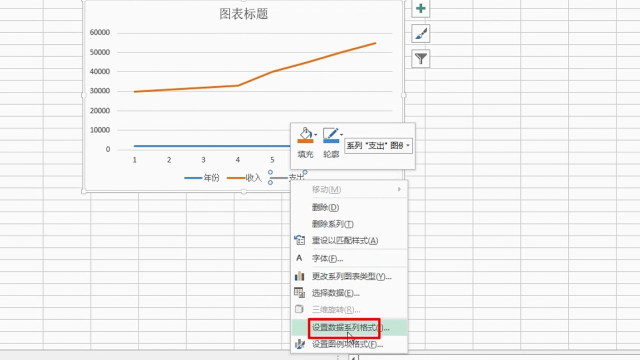The image size is (640, 360).
Task: Click the reset-to-match-style icon in menu
Action: [x=300, y=240]
